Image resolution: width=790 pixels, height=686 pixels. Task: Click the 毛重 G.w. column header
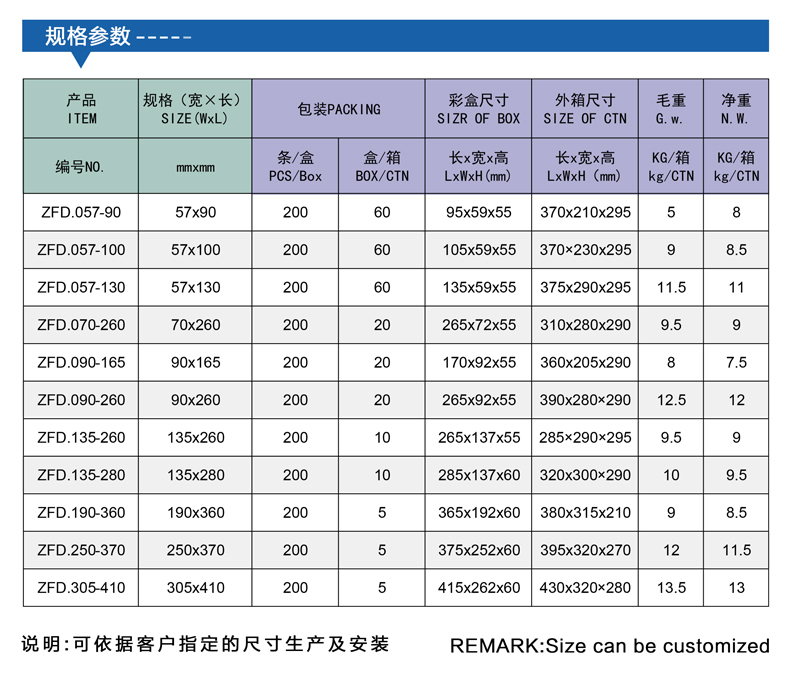671,108
